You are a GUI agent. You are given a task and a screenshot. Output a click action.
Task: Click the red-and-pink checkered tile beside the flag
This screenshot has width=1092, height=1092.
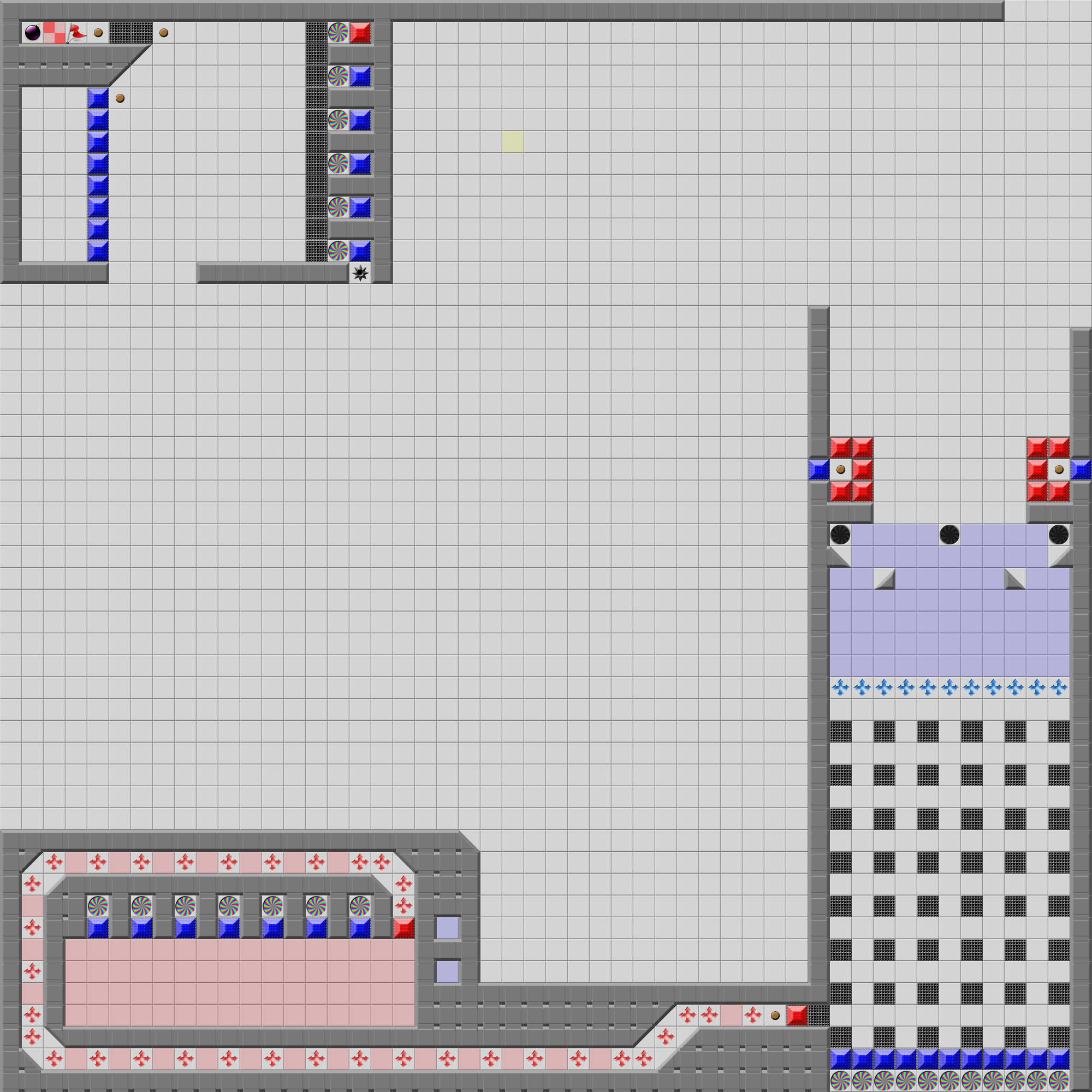[x=55, y=33]
